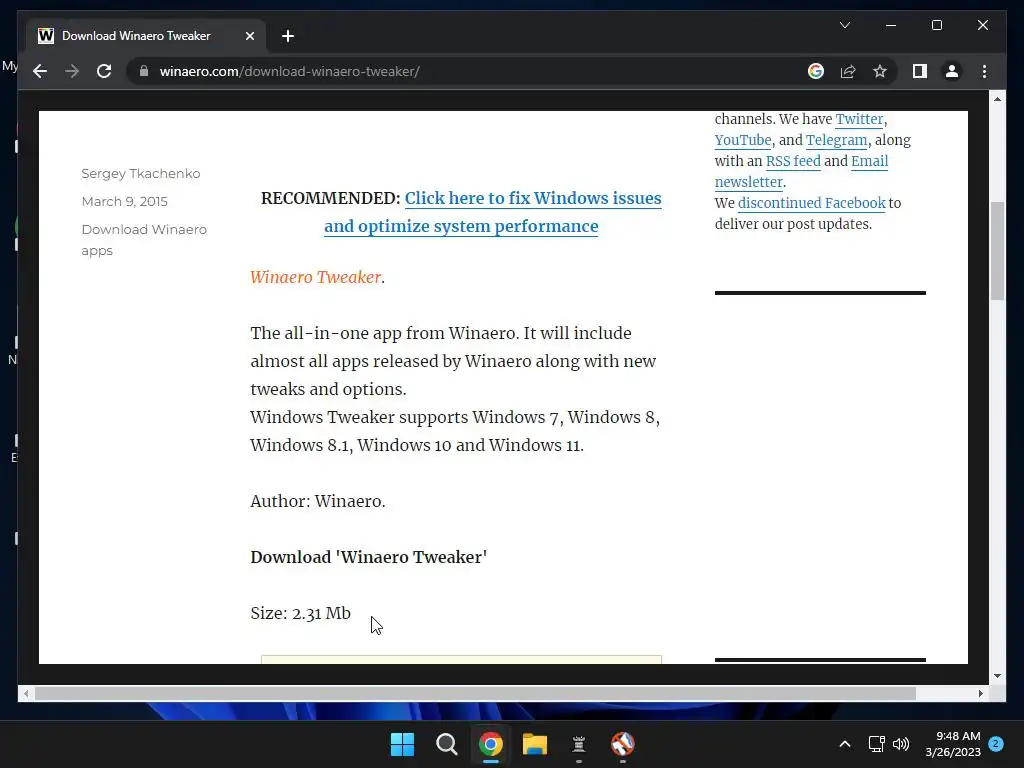
Task: Click Download 'Winaero Tweaker' heading
Action: (368, 557)
